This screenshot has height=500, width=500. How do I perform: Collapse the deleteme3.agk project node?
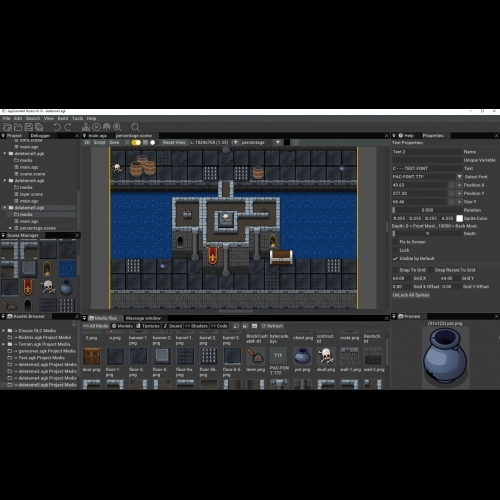[5, 154]
